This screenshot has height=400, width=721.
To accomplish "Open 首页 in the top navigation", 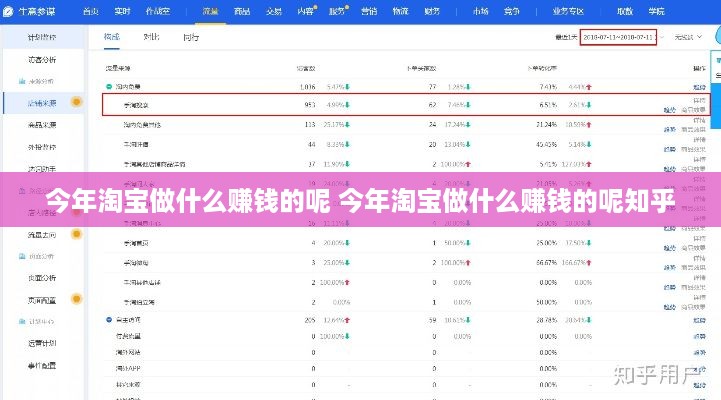I will 91,11.
